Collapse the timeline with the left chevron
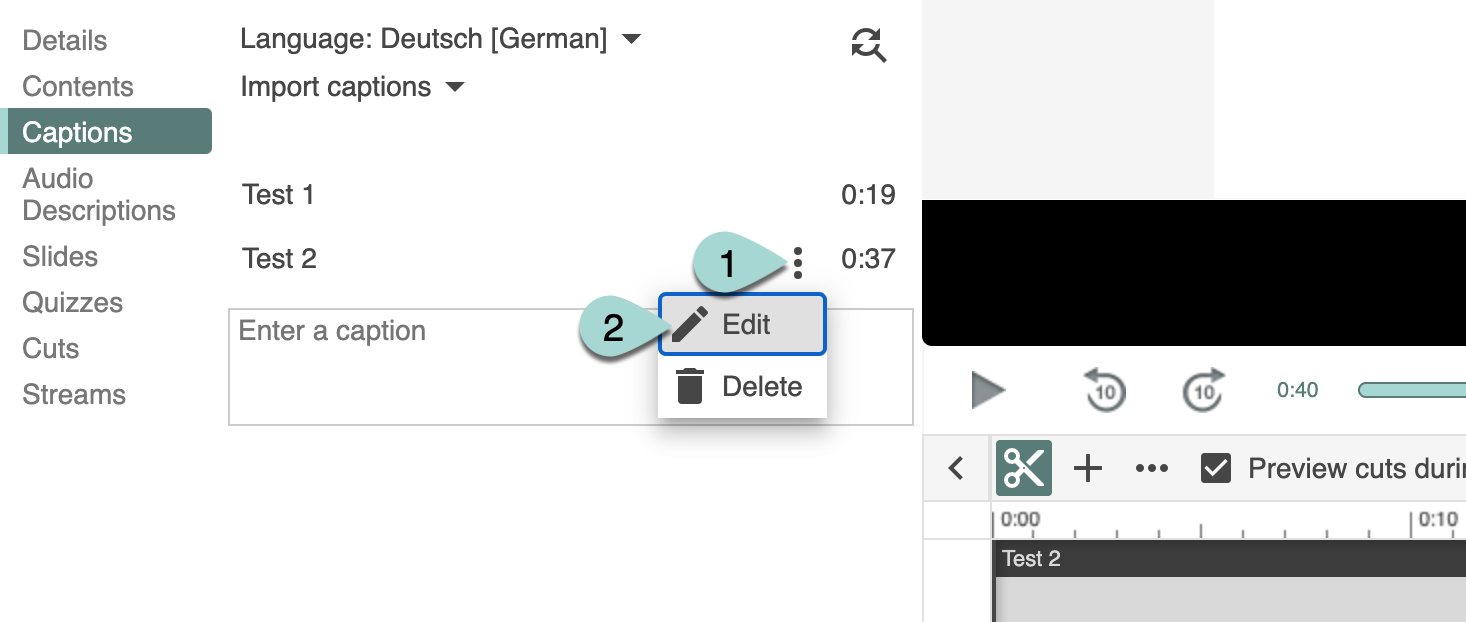 tap(956, 468)
